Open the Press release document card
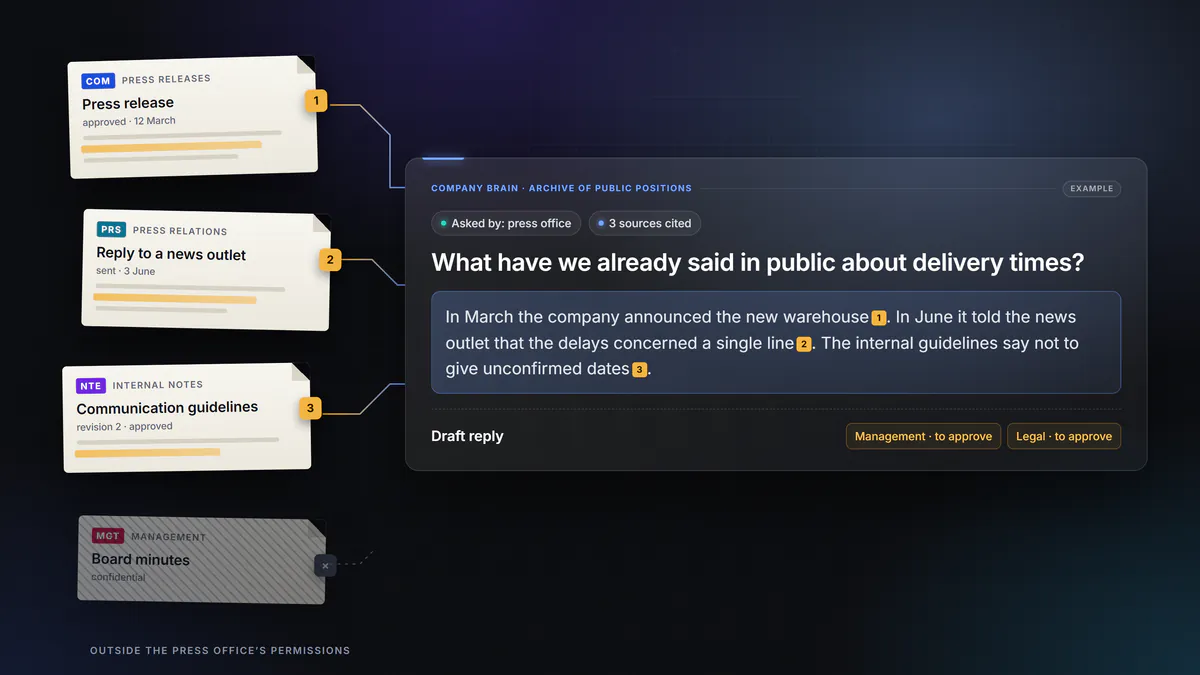 [x=193, y=117]
